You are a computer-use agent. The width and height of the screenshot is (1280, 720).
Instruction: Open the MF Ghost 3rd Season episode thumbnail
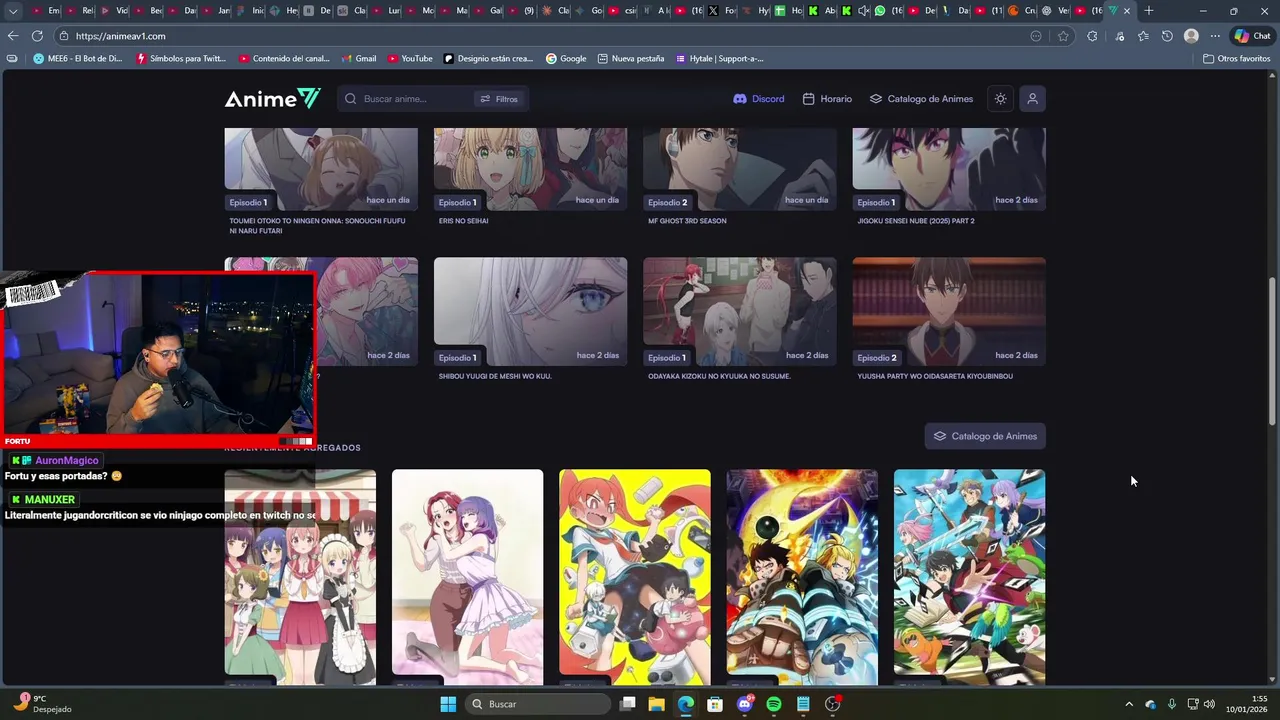click(x=739, y=169)
